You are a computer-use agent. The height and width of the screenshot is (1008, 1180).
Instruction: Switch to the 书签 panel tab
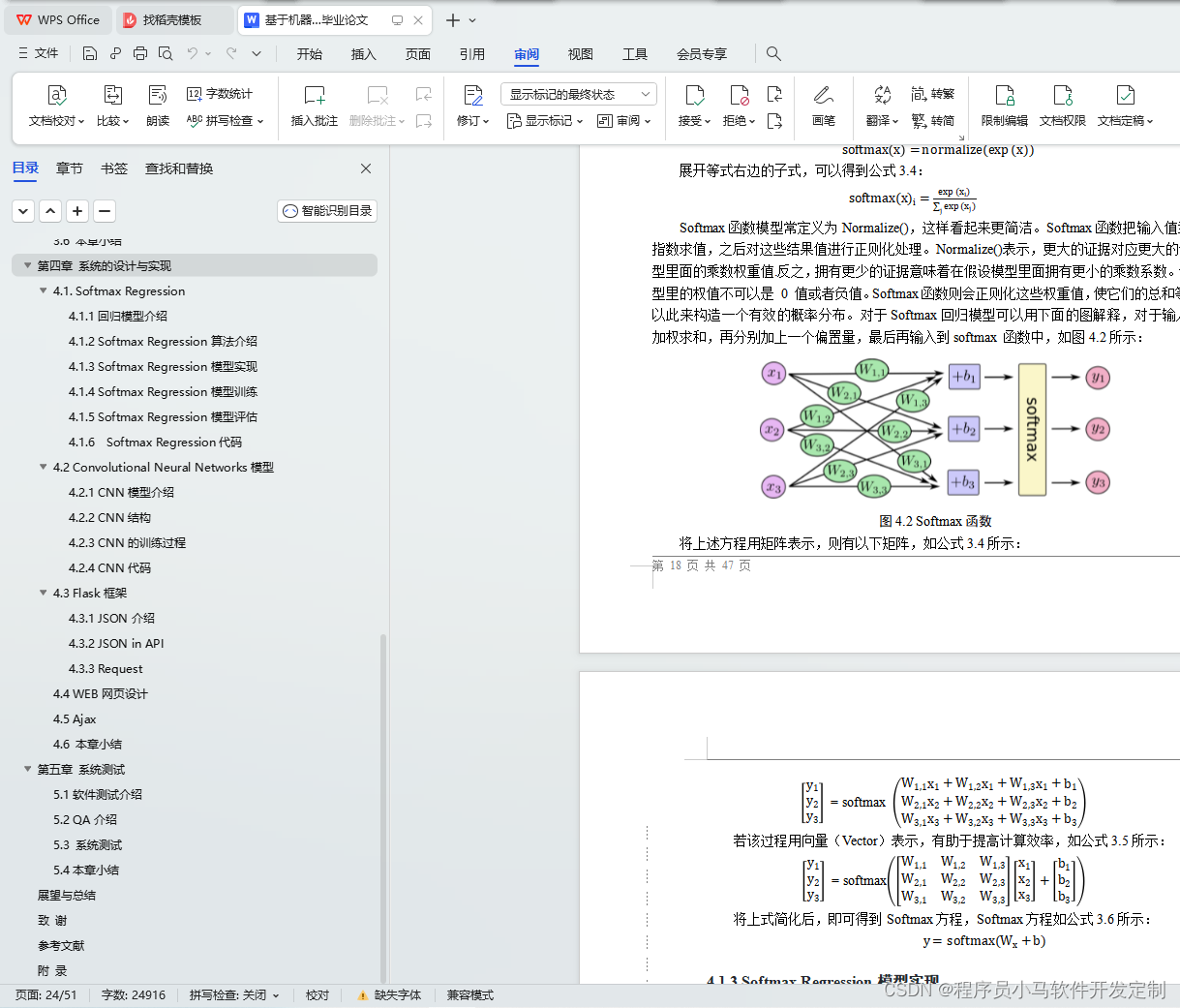click(x=114, y=168)
